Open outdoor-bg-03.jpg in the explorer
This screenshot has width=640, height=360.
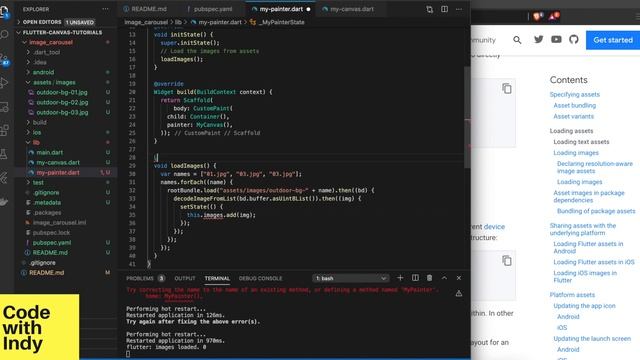[x=62, y=112]
